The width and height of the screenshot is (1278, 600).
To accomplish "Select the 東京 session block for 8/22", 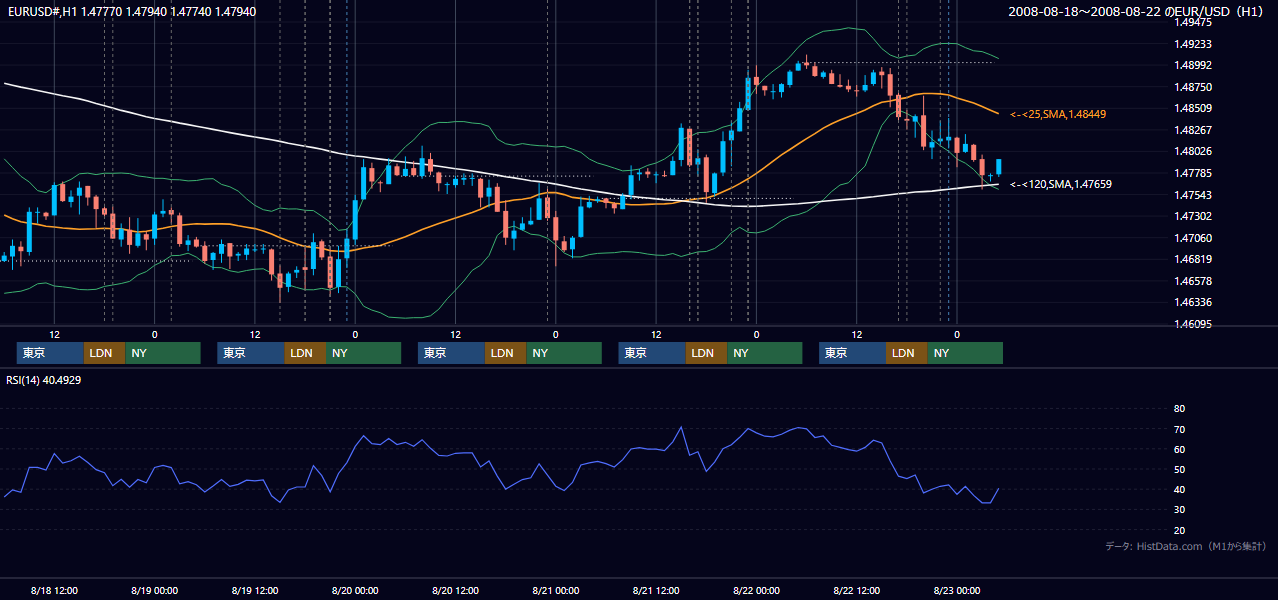I will click(x=852, y=353).
